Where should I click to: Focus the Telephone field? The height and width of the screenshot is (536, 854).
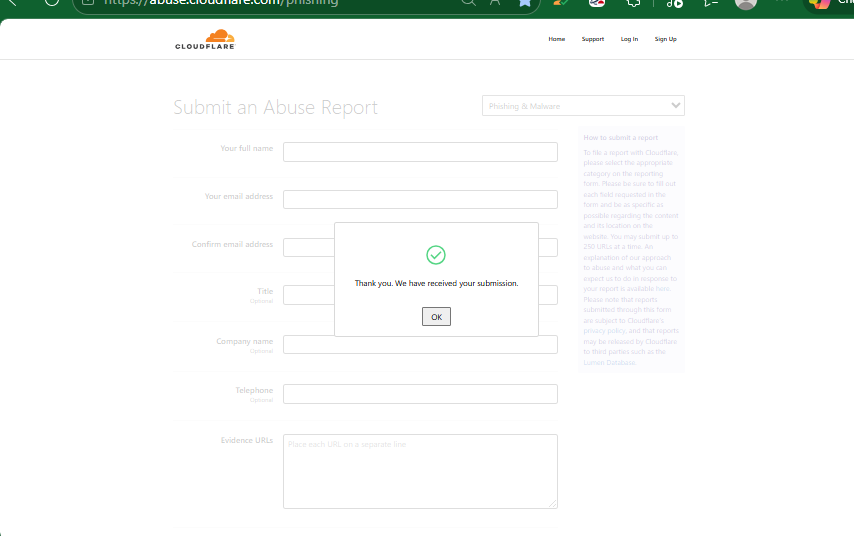tap(420, 394)
